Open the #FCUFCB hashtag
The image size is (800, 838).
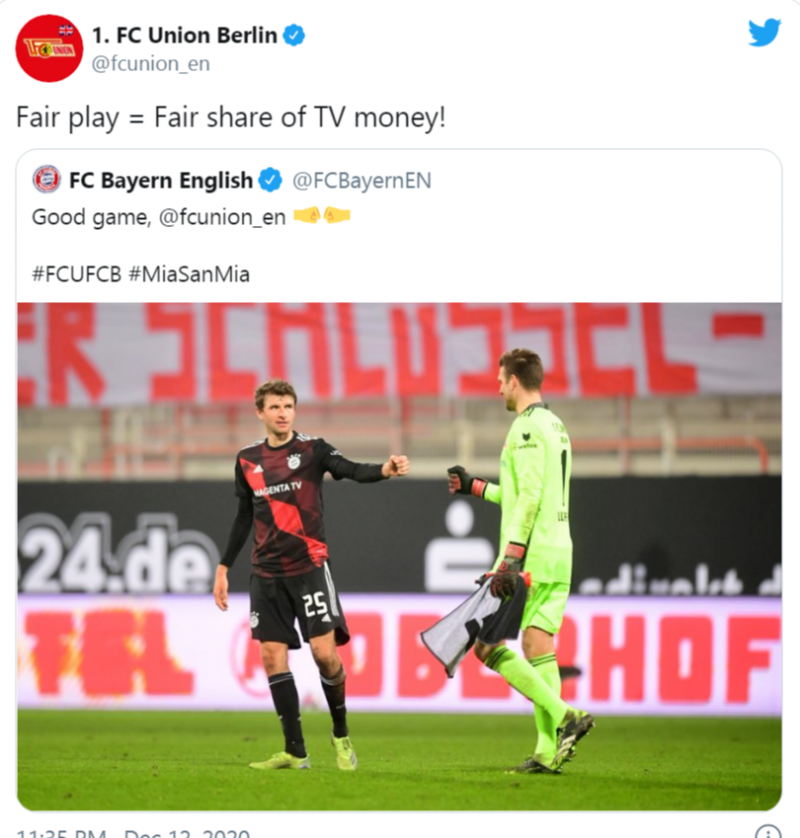coord(76,274)
